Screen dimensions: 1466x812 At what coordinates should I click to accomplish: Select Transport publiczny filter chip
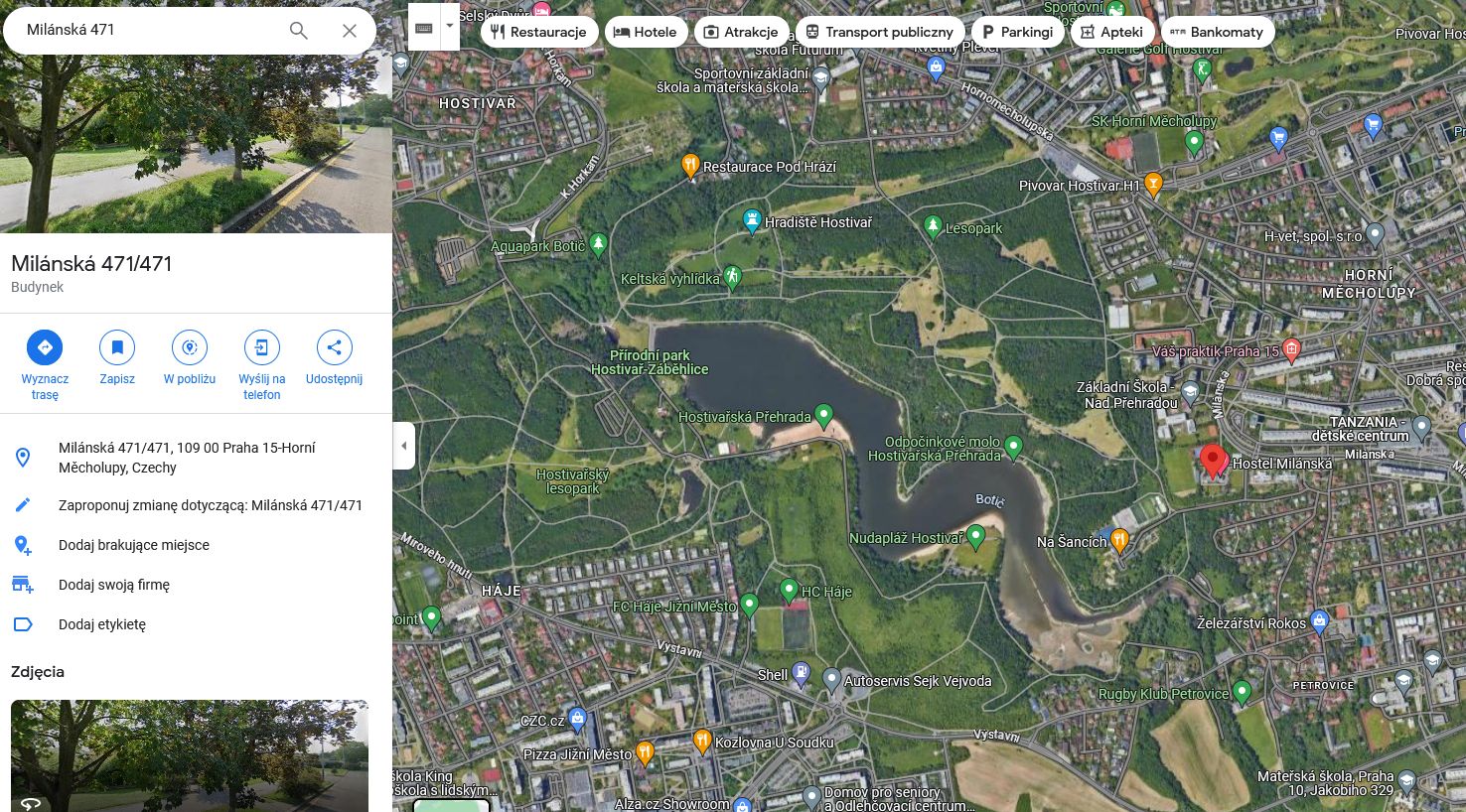pos(880,32)
